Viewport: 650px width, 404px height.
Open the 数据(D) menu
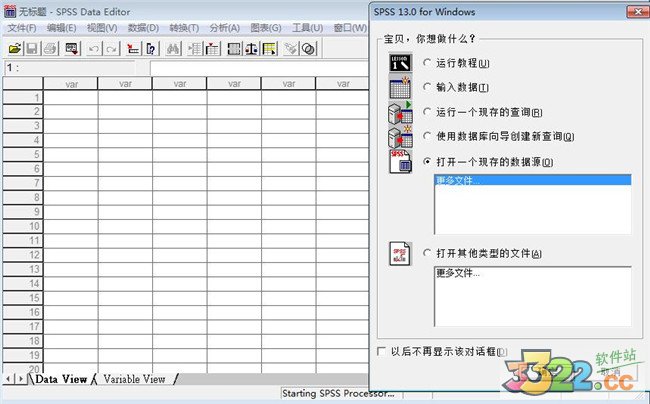(143, 28)
